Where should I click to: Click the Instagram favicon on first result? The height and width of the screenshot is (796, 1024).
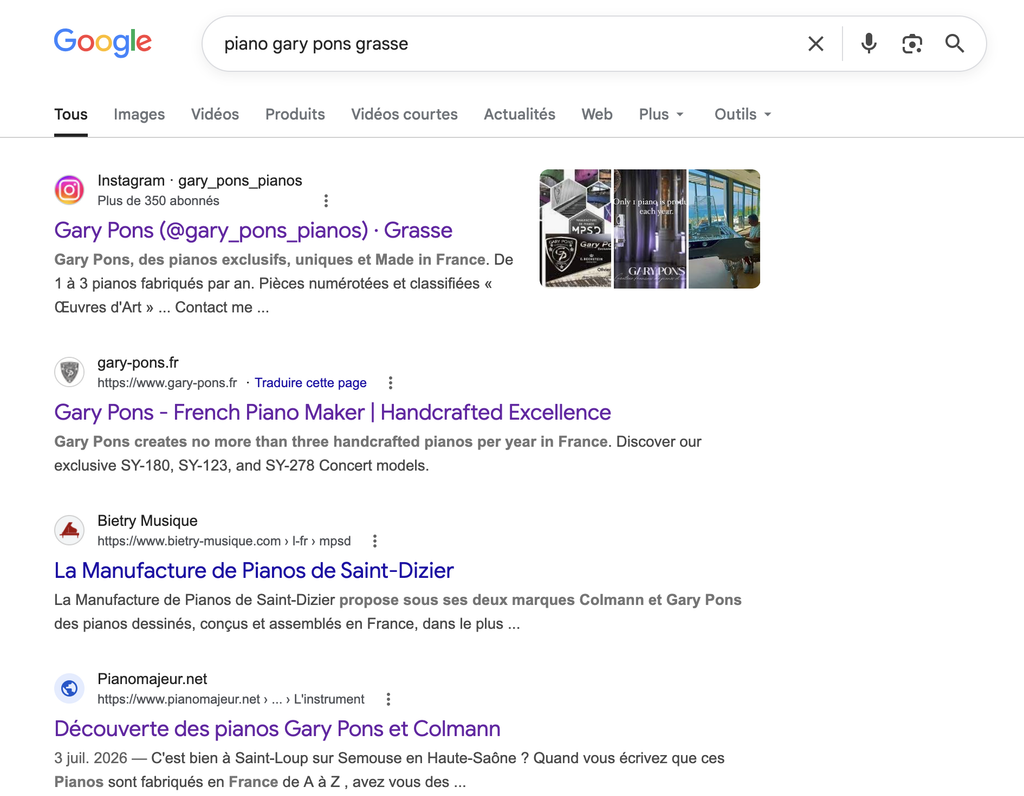point(69,190)
